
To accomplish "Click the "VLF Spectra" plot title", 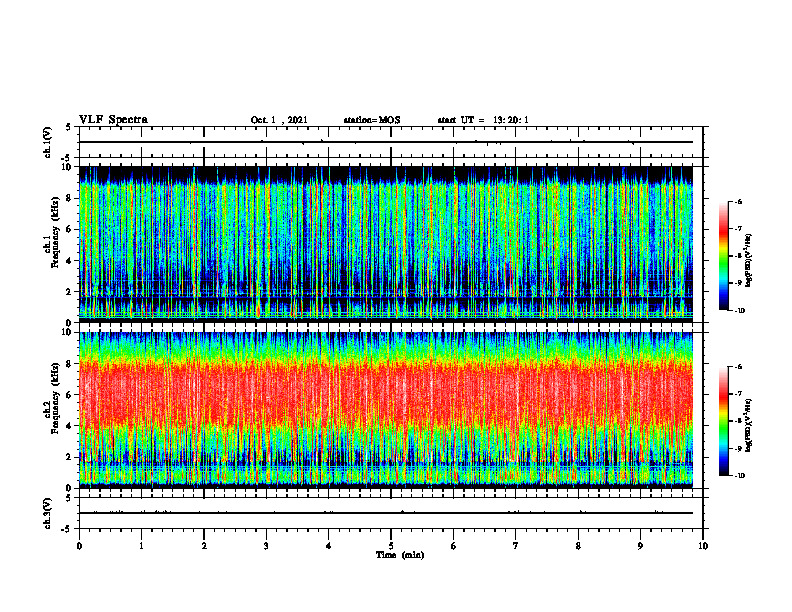I will tap(113, 120).
